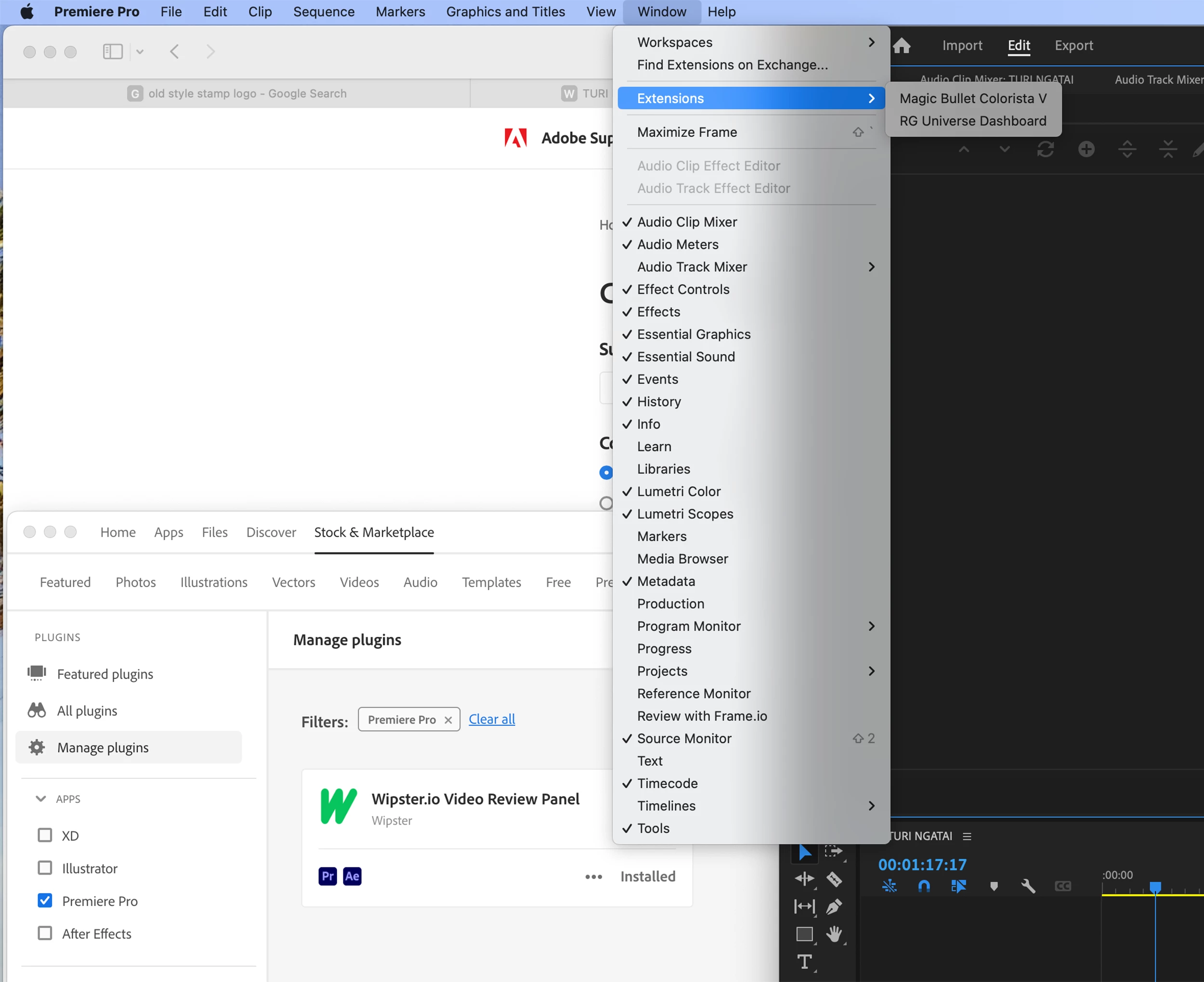Click the Premiere Pro home icon
1204x982 pixels.
tap(902, 45)
